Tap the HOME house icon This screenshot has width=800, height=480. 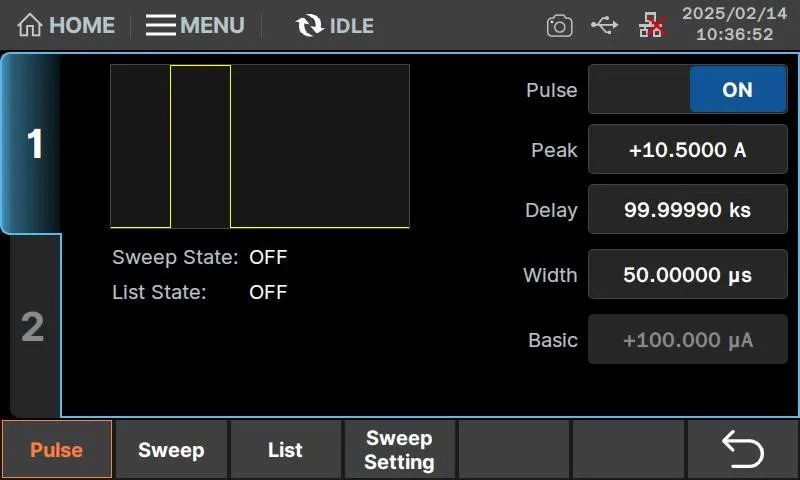31,26
